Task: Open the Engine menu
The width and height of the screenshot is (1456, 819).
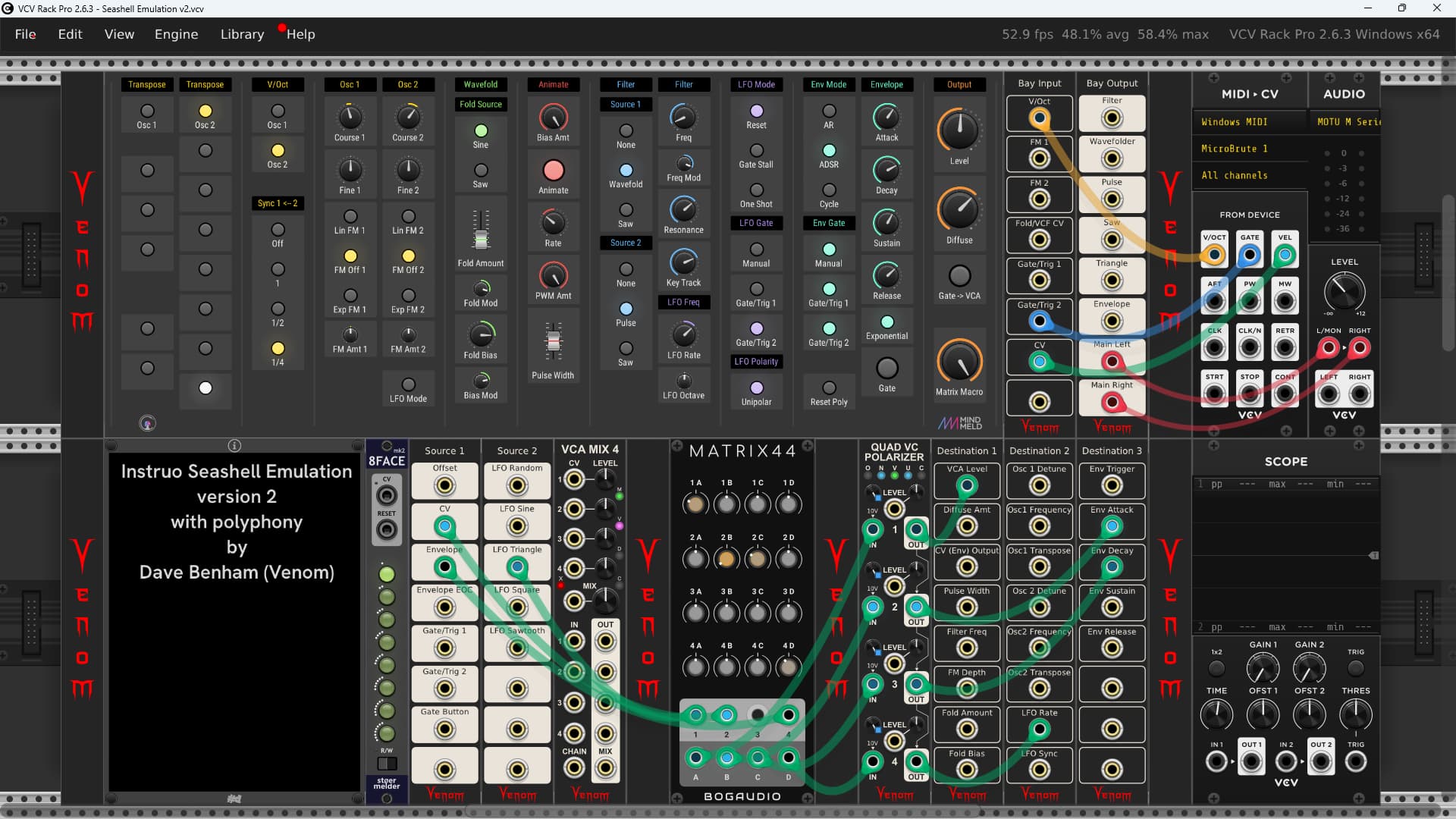Action: click(176, 34)
